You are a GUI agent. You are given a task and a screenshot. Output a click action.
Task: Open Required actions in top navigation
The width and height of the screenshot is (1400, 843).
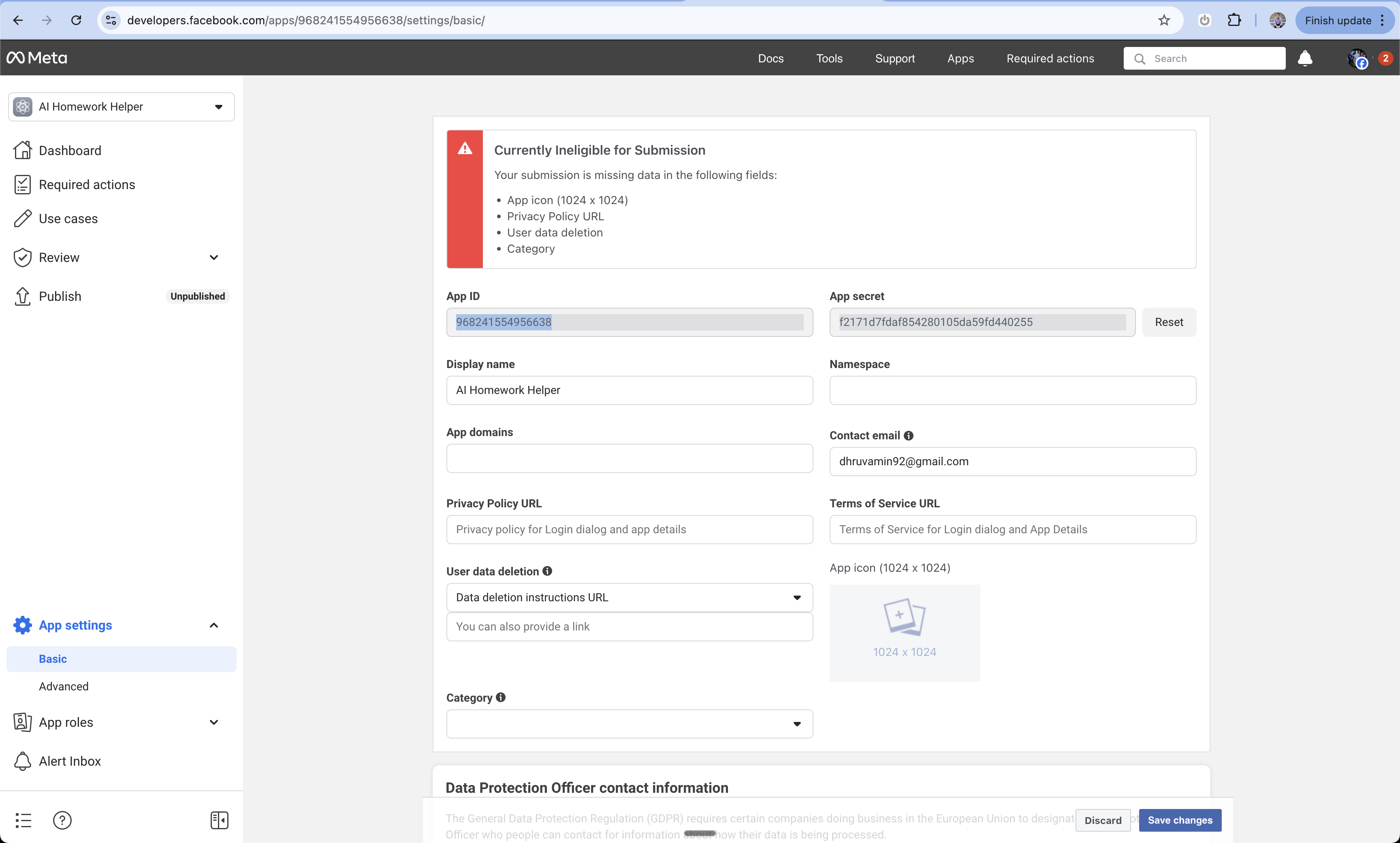point(1050,58)
